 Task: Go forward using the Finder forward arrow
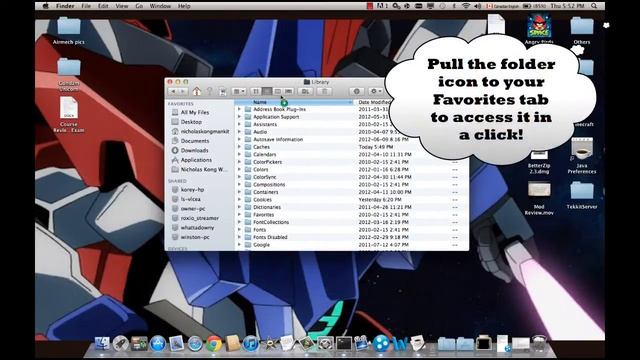(183, 91)
